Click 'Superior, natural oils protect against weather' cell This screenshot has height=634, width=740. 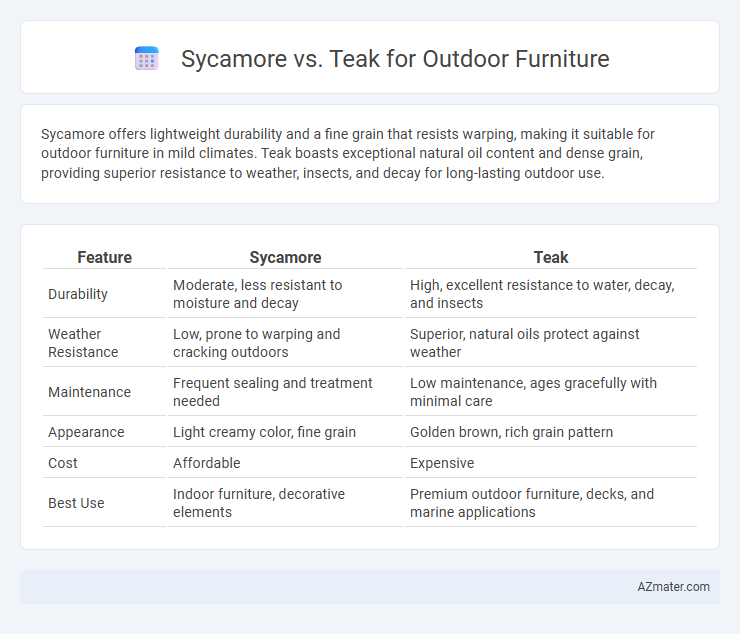tap(551, 343)
